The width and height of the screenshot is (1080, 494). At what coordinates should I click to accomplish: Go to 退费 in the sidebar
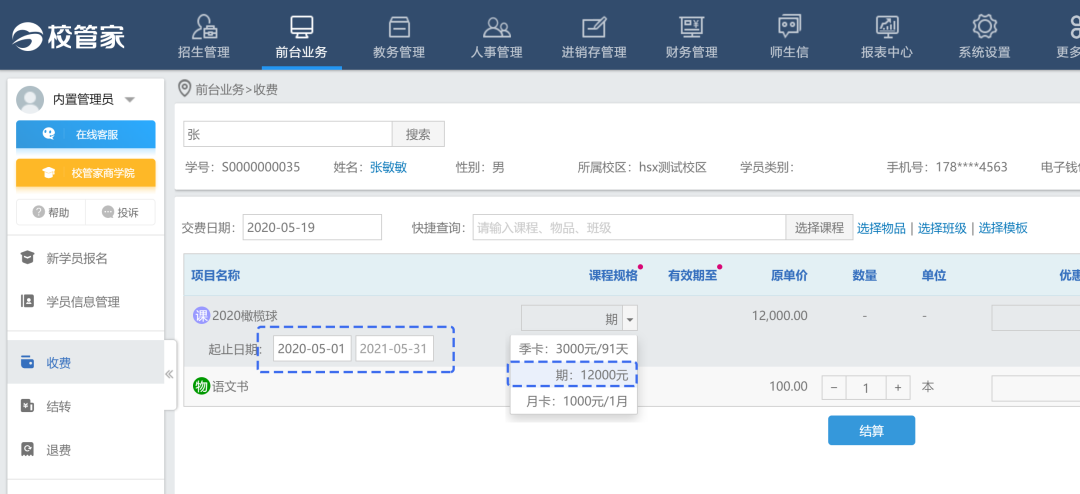[x=58, y=450]
